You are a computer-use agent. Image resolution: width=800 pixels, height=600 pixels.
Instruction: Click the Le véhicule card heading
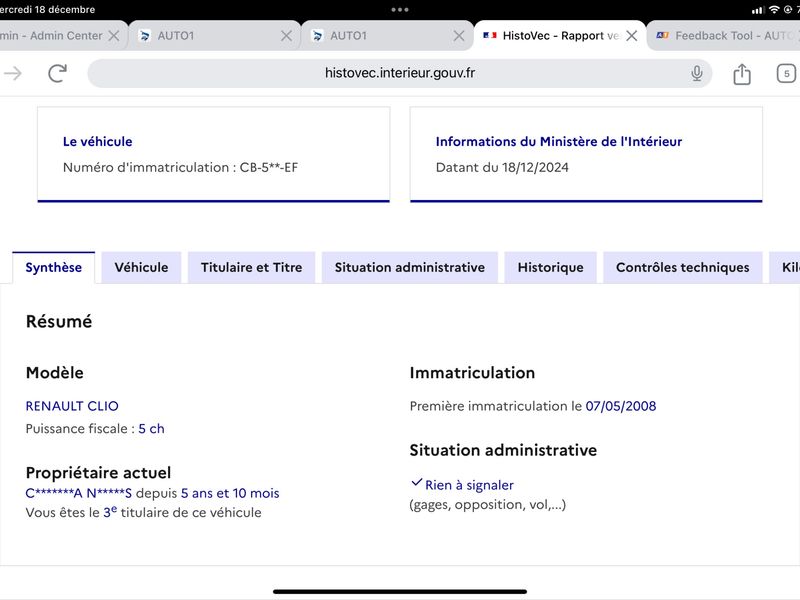pyautogui.click(x=97, y=141)
